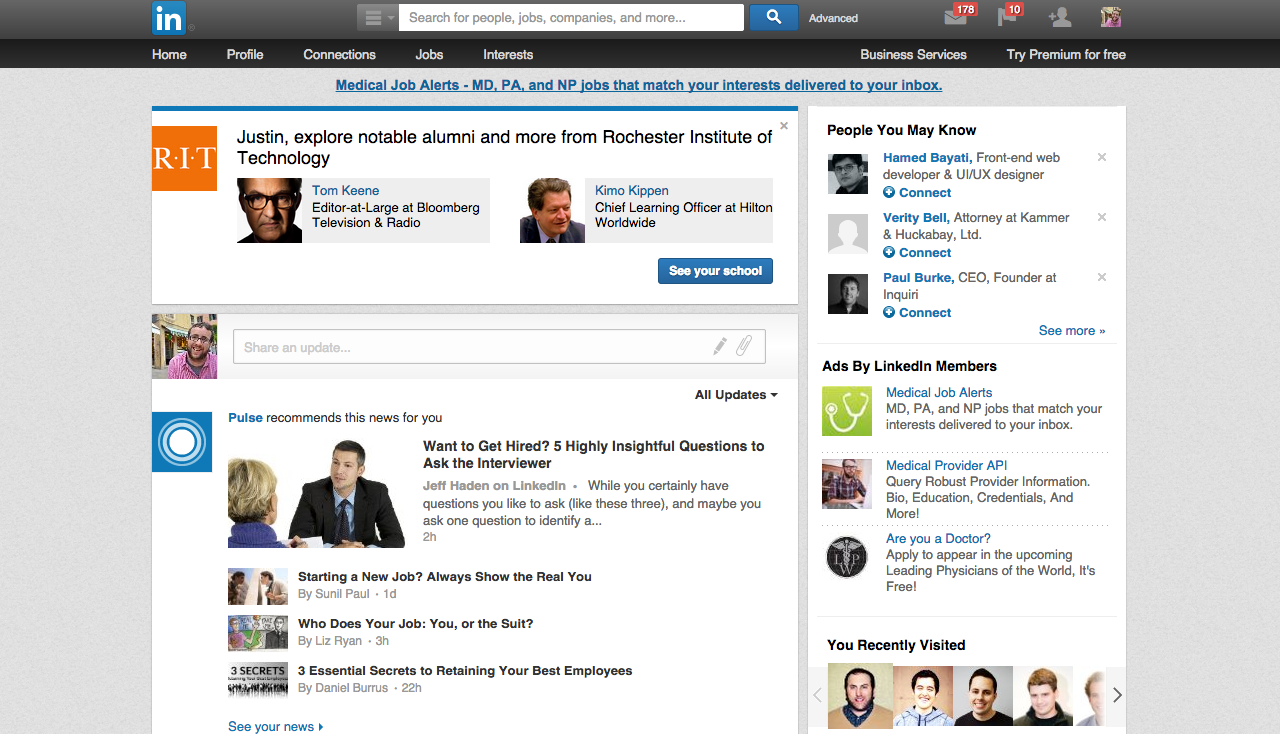This screenshot has width=1280, height=734.
Task: Connect with Verity Bell
Action: click(x=917, y=252)
